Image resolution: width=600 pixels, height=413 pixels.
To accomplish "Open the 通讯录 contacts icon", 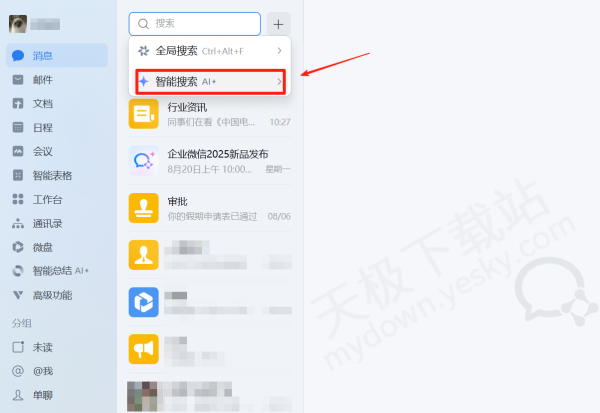I will pos(18,223).
